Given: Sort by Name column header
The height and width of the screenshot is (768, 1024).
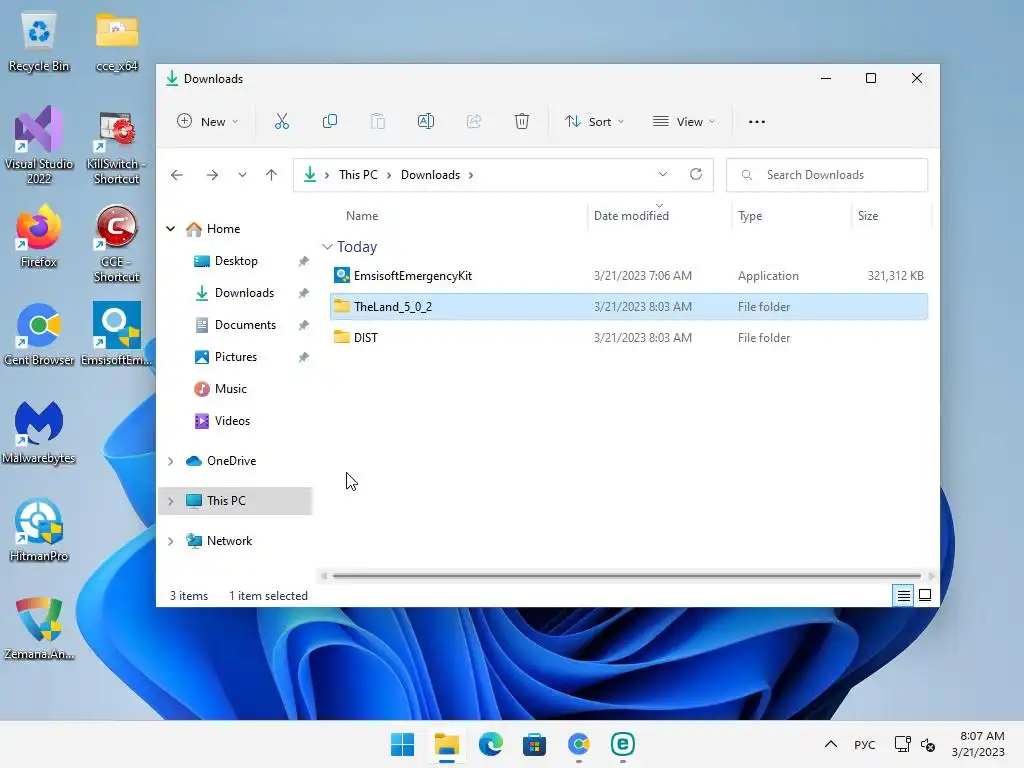Looking at the screenshot, I should tap(362, 216).
